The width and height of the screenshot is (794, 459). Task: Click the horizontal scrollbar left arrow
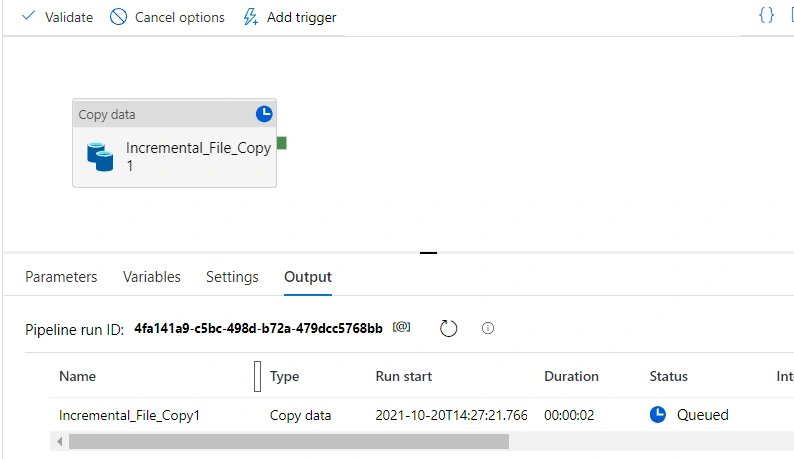(x=60, y=441)
